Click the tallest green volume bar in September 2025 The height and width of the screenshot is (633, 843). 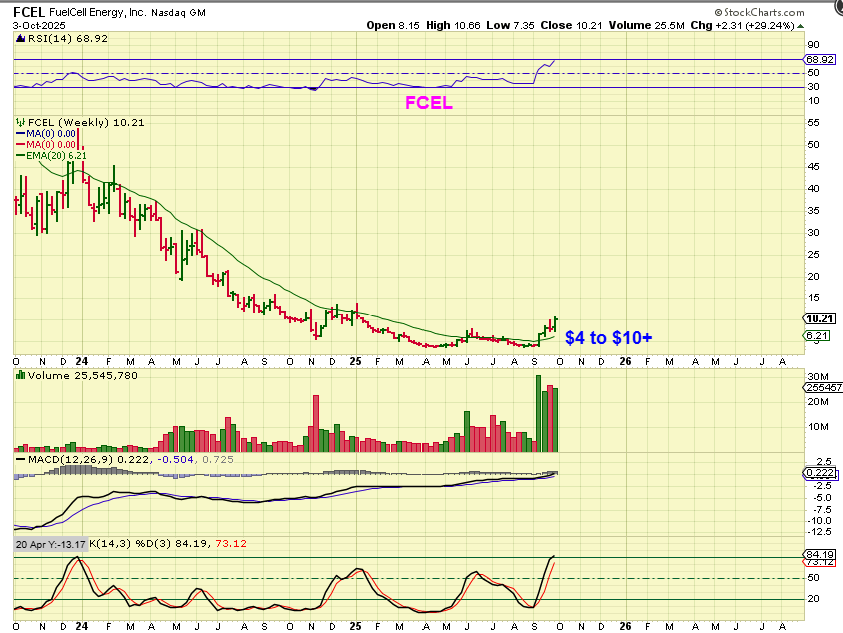pos(538,413)
